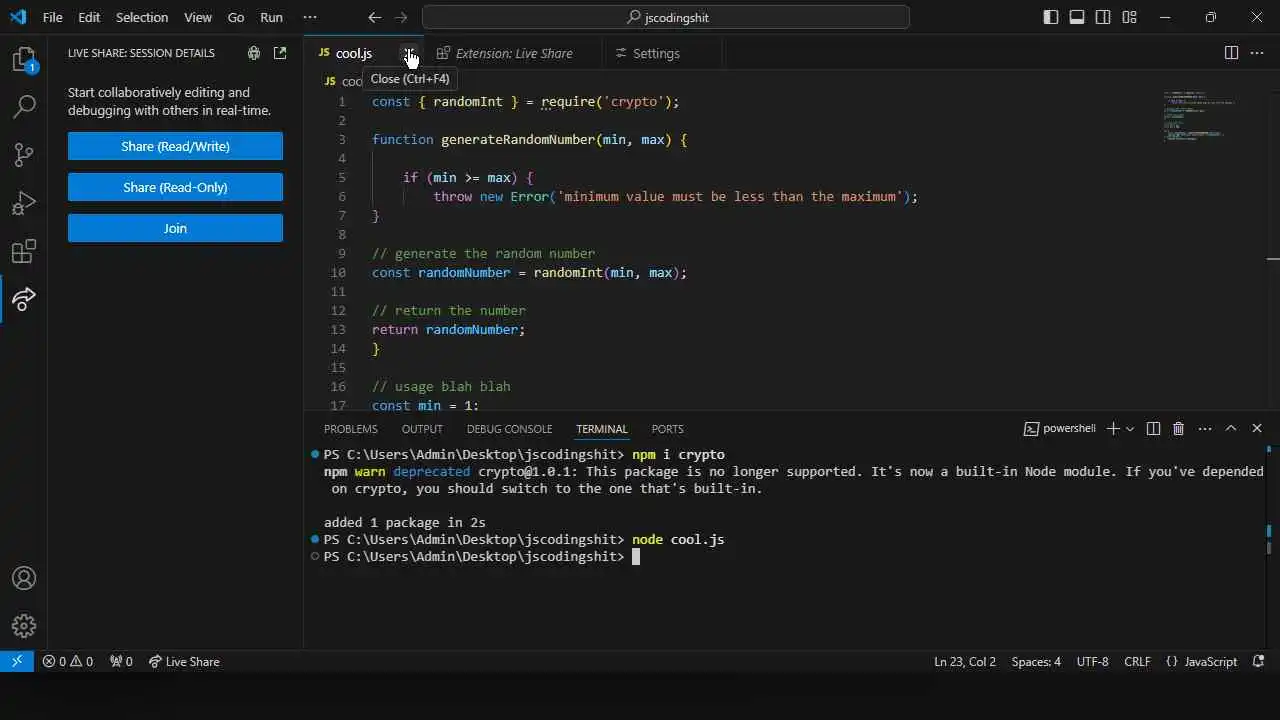This screenshot has width=1280, height=720.
Task: Click the remote window status bar icon
Action: pyautogui.click(x=17, y=661)
